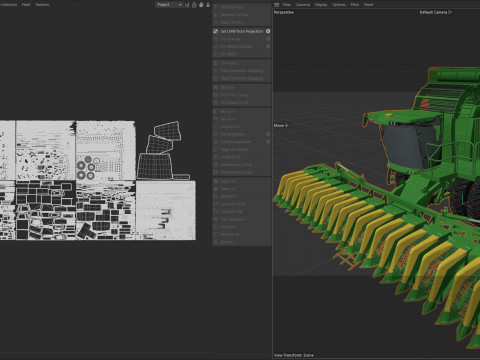Open the viewport Filter menu

(355, 5)
